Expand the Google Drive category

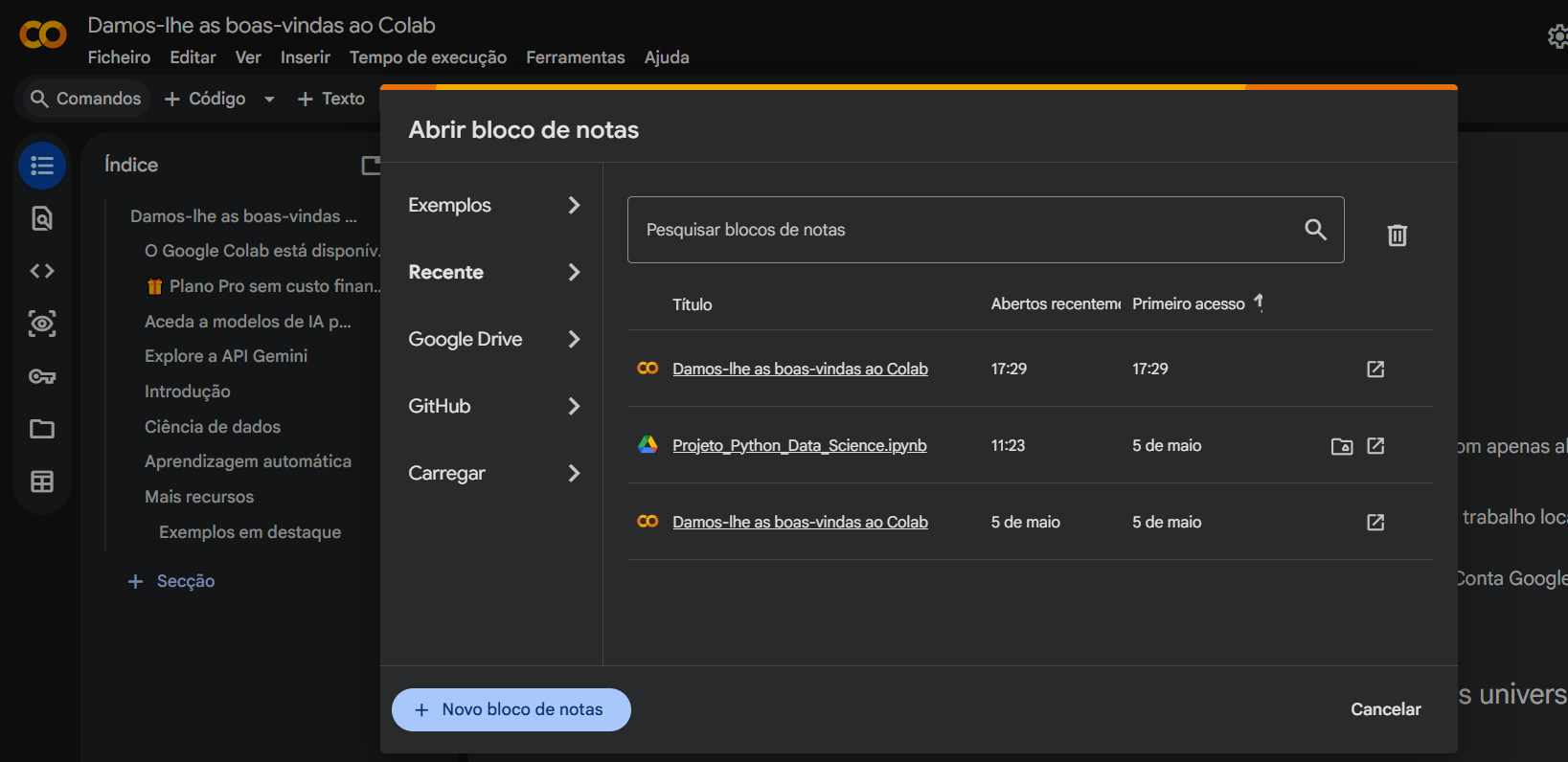494,339
